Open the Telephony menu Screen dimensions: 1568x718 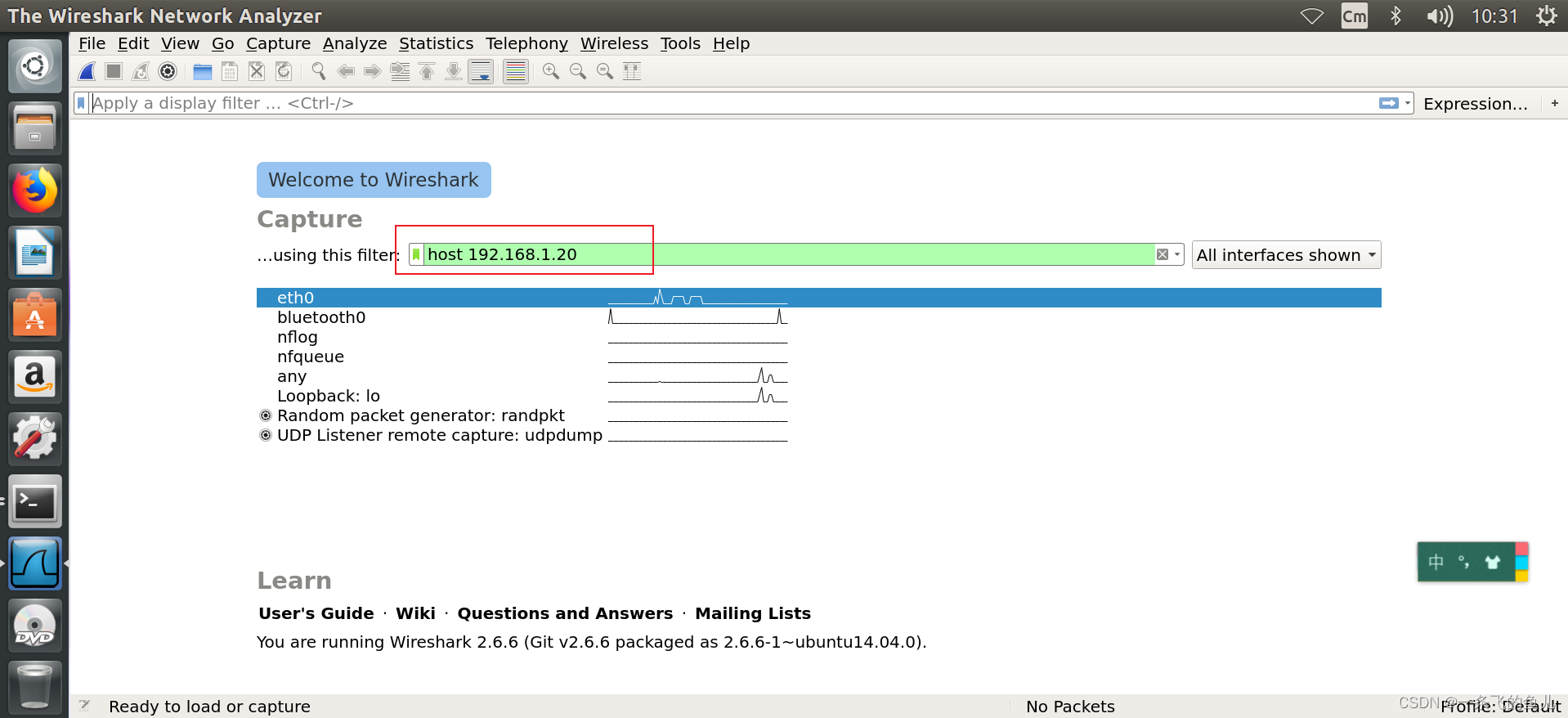coord(526,43)
